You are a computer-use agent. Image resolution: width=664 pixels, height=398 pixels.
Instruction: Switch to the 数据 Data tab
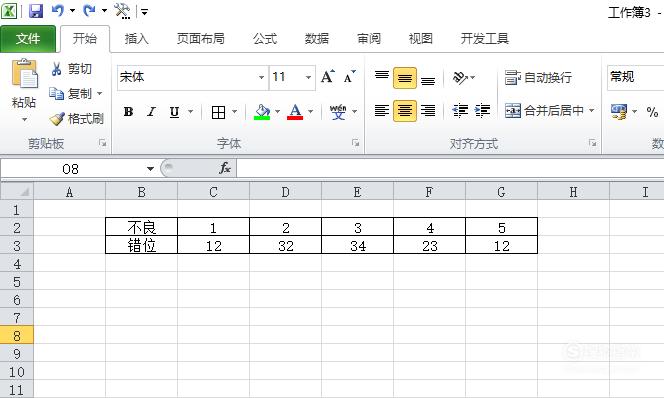317,39
